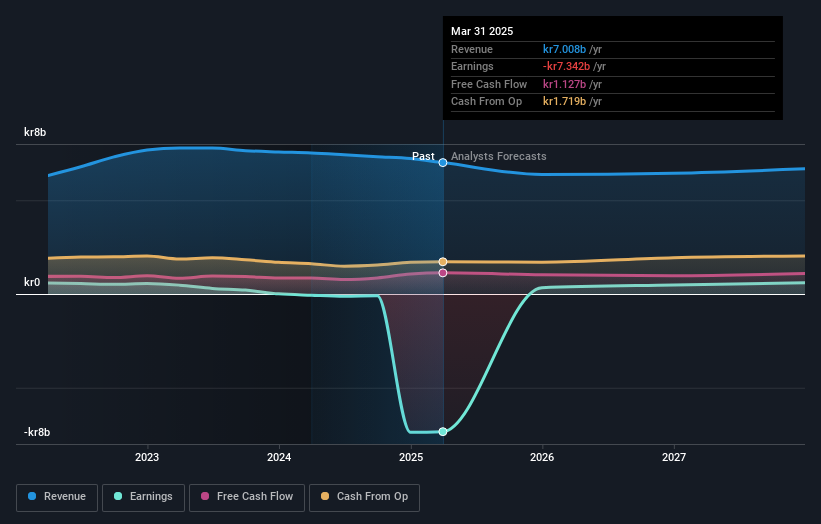Click the Analysts Forecasts label
821x524 pixels.
(x=498, y=157)
